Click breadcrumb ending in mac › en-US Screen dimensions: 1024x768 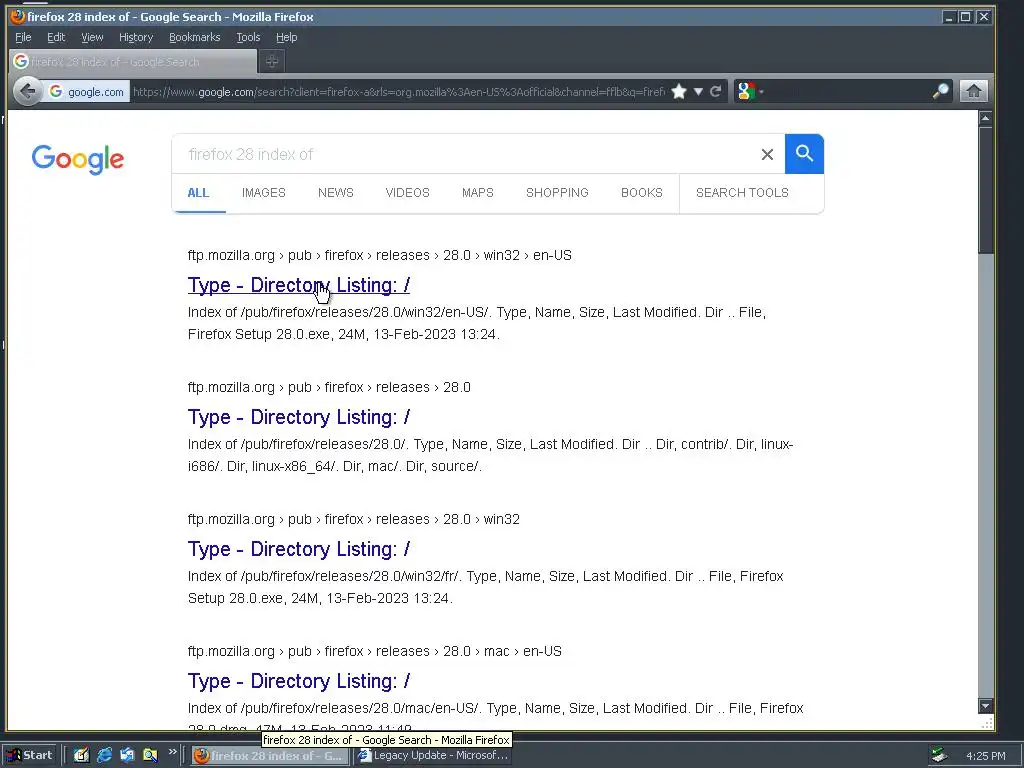click(374, 651)
